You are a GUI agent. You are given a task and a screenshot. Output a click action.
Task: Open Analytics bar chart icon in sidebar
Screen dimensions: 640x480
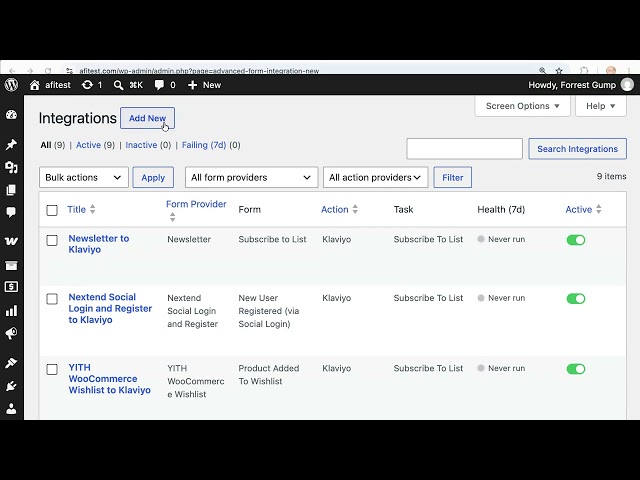11,311
